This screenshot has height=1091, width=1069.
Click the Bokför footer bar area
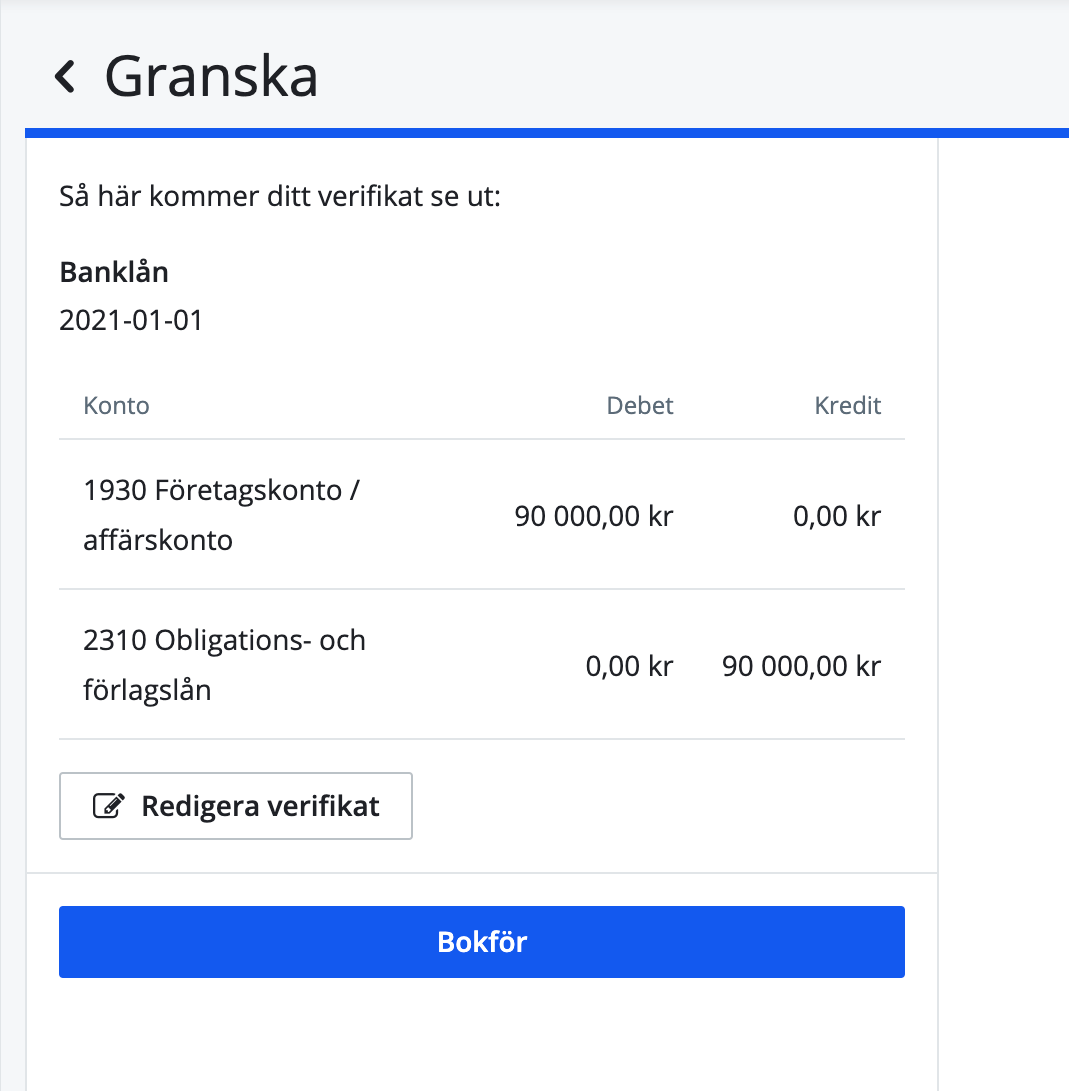point(482,941)
